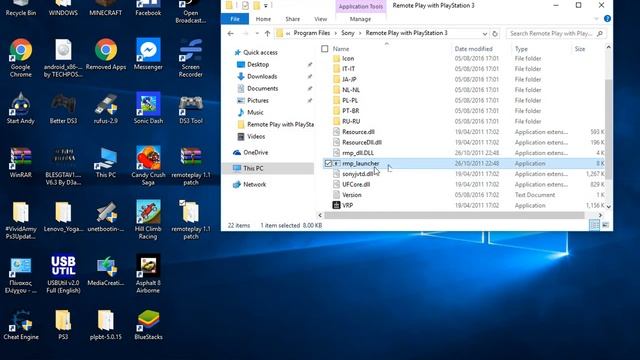Viewport: 640px width, 360px height.
Task: Launch Asphalt 8 Airborne shortcut
Action: click(x=148, y=273)
